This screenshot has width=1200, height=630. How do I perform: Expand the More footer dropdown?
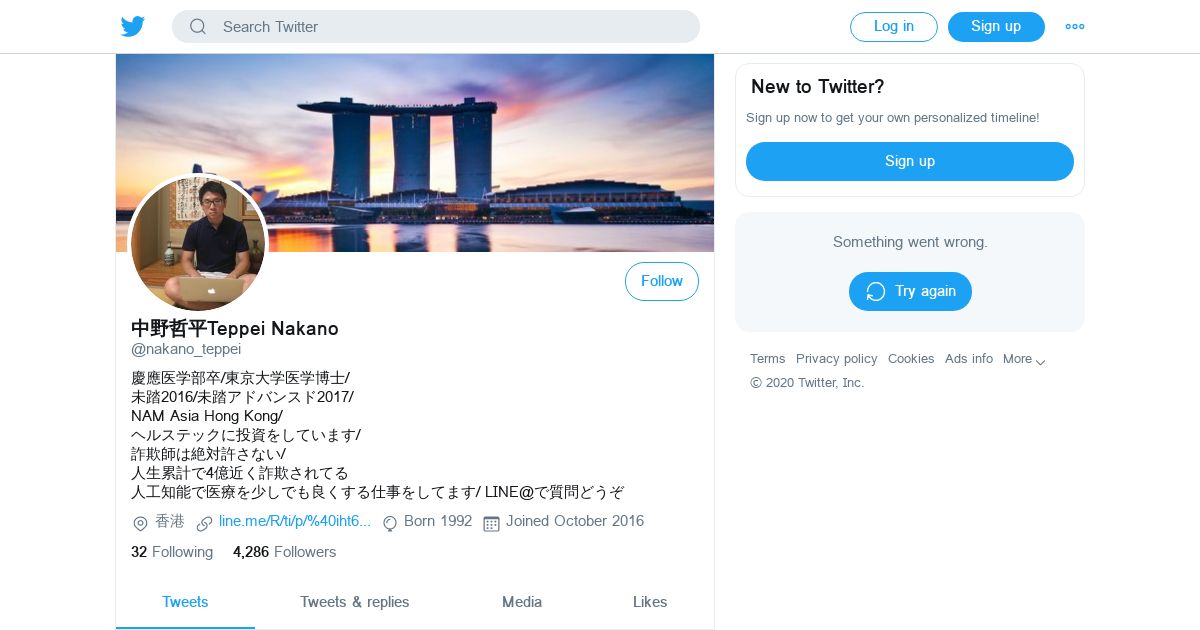tap(1025, 359)
